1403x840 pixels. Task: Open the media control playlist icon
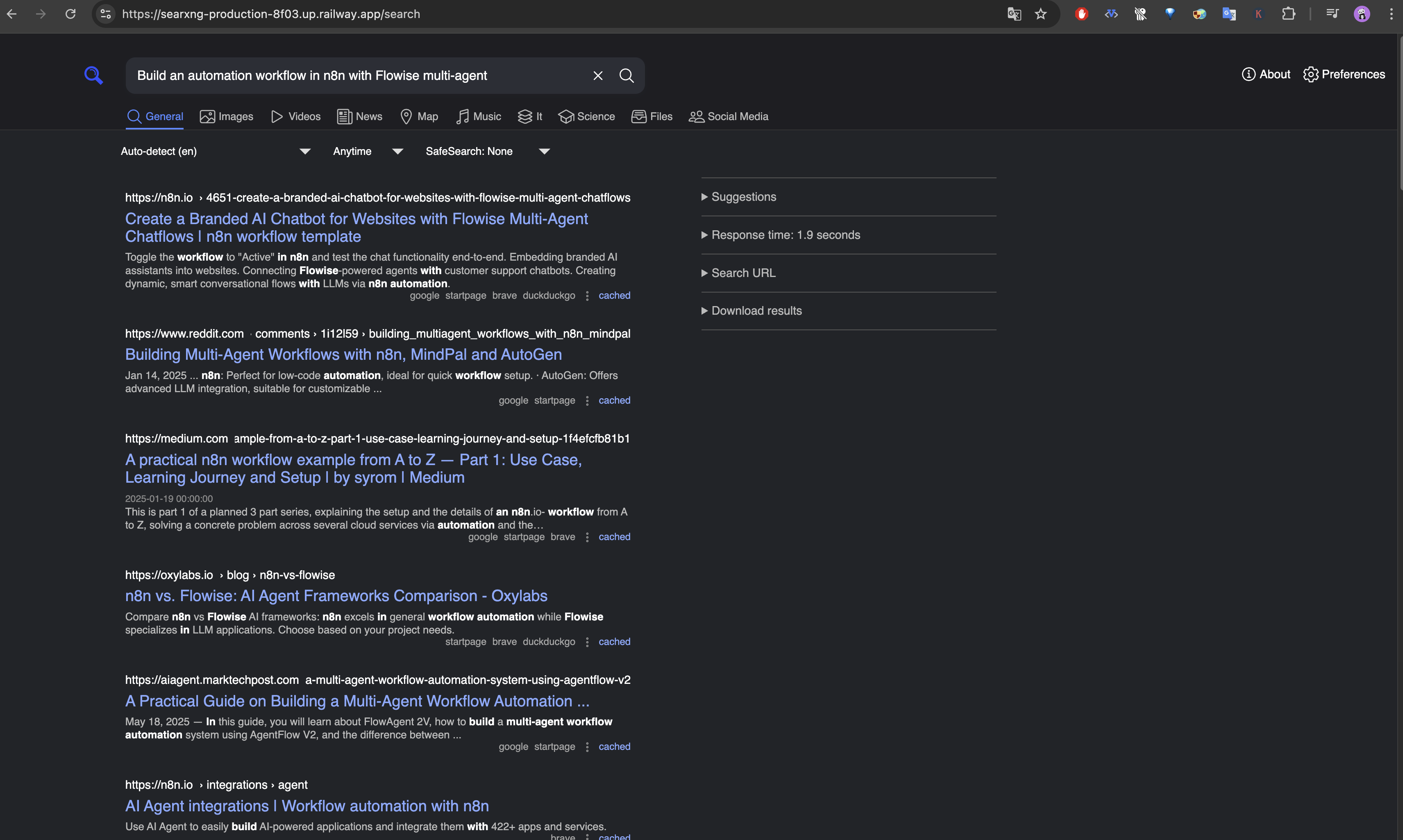coord(1332,14)
